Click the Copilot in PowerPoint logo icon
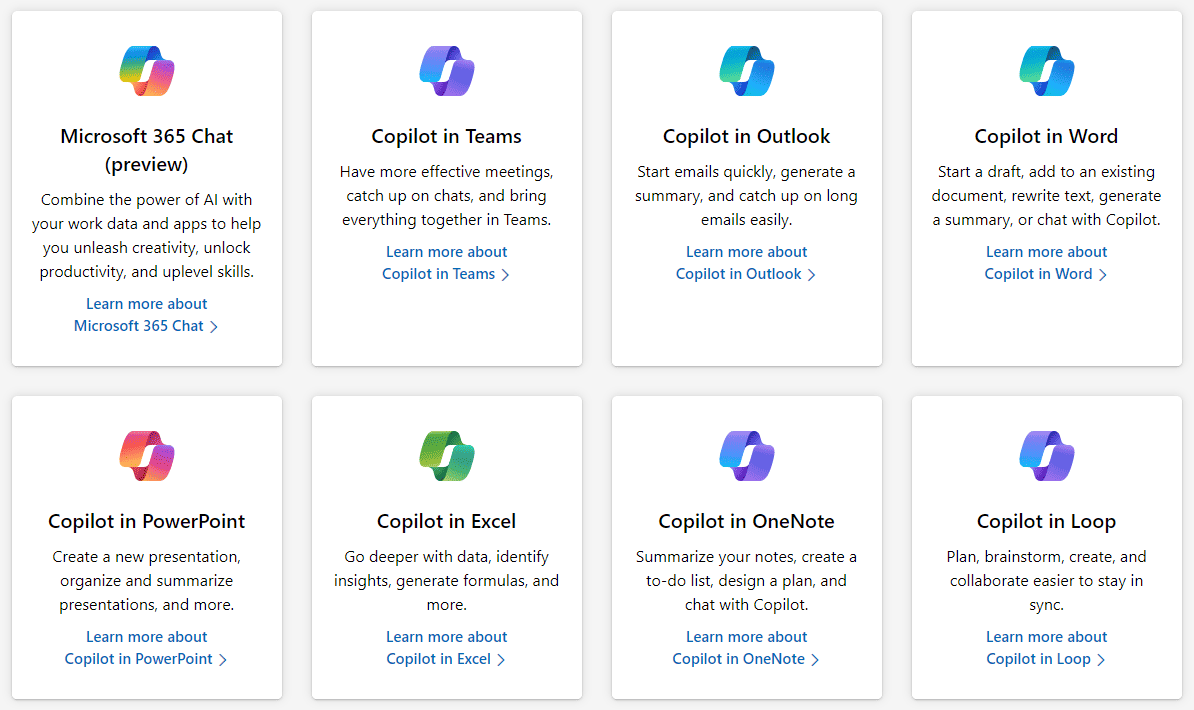The image size is (1194, 710). pos(147,456)
